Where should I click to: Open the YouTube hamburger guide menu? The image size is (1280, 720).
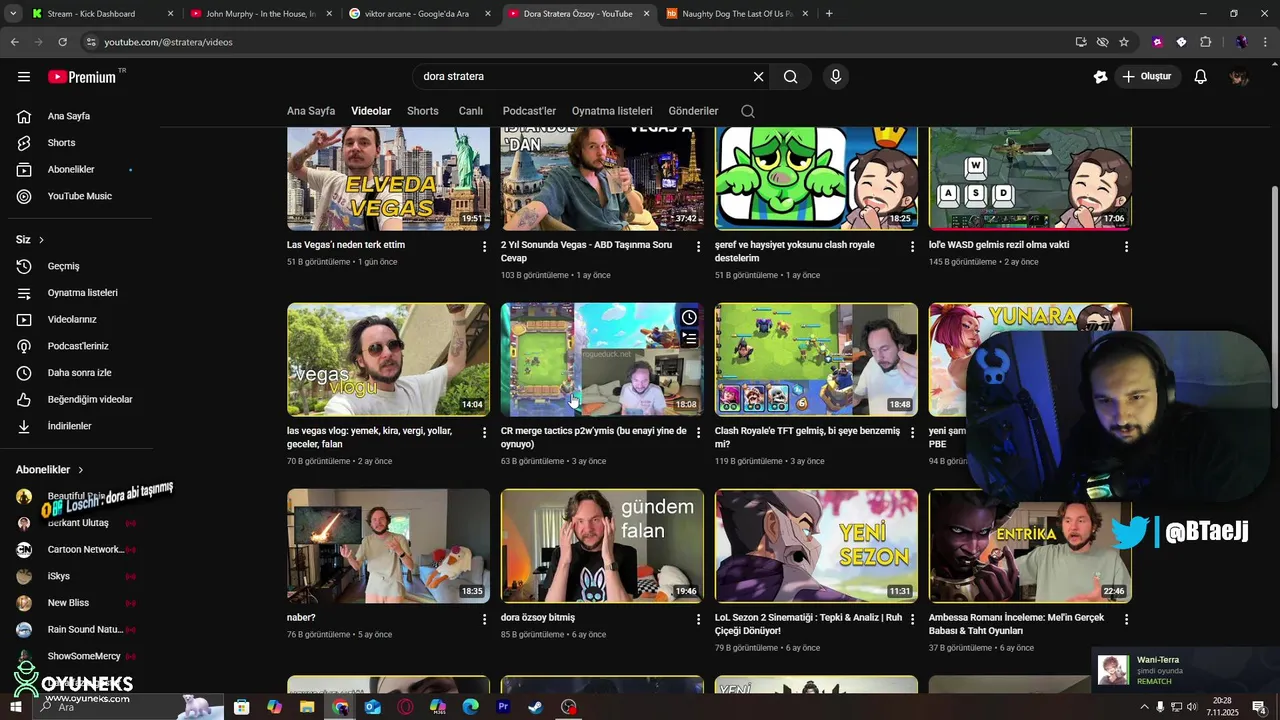(24, 76)
